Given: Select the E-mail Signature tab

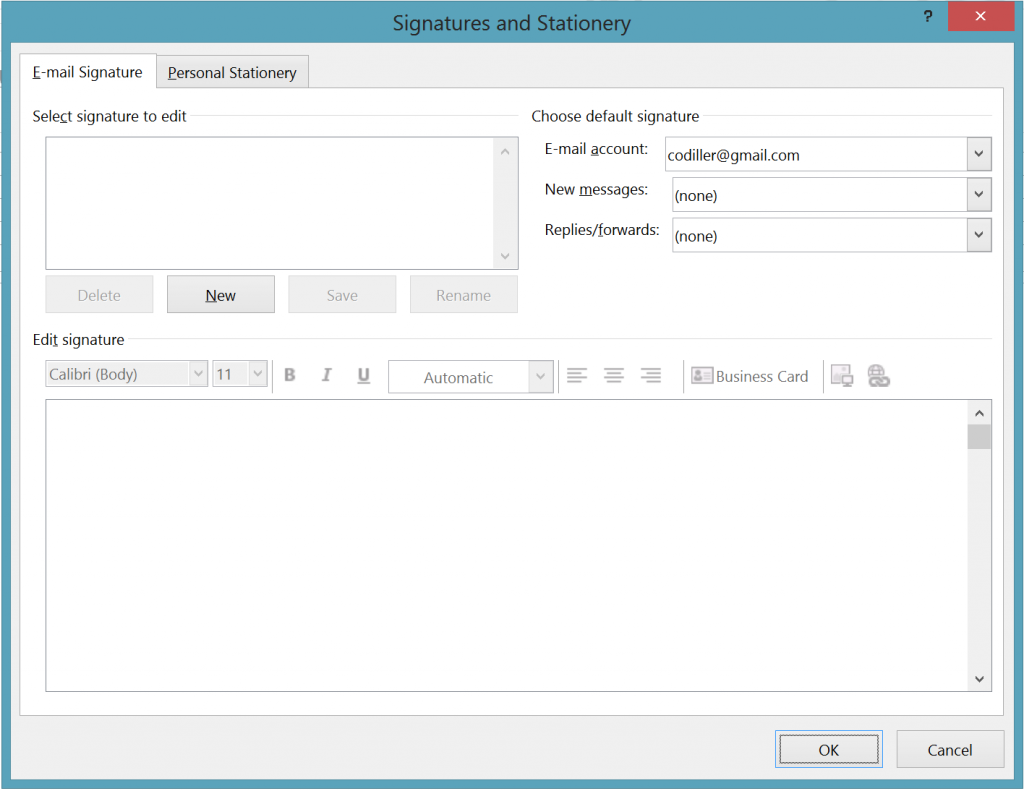Looking at the screenshot, I should [x=87, y=71].
